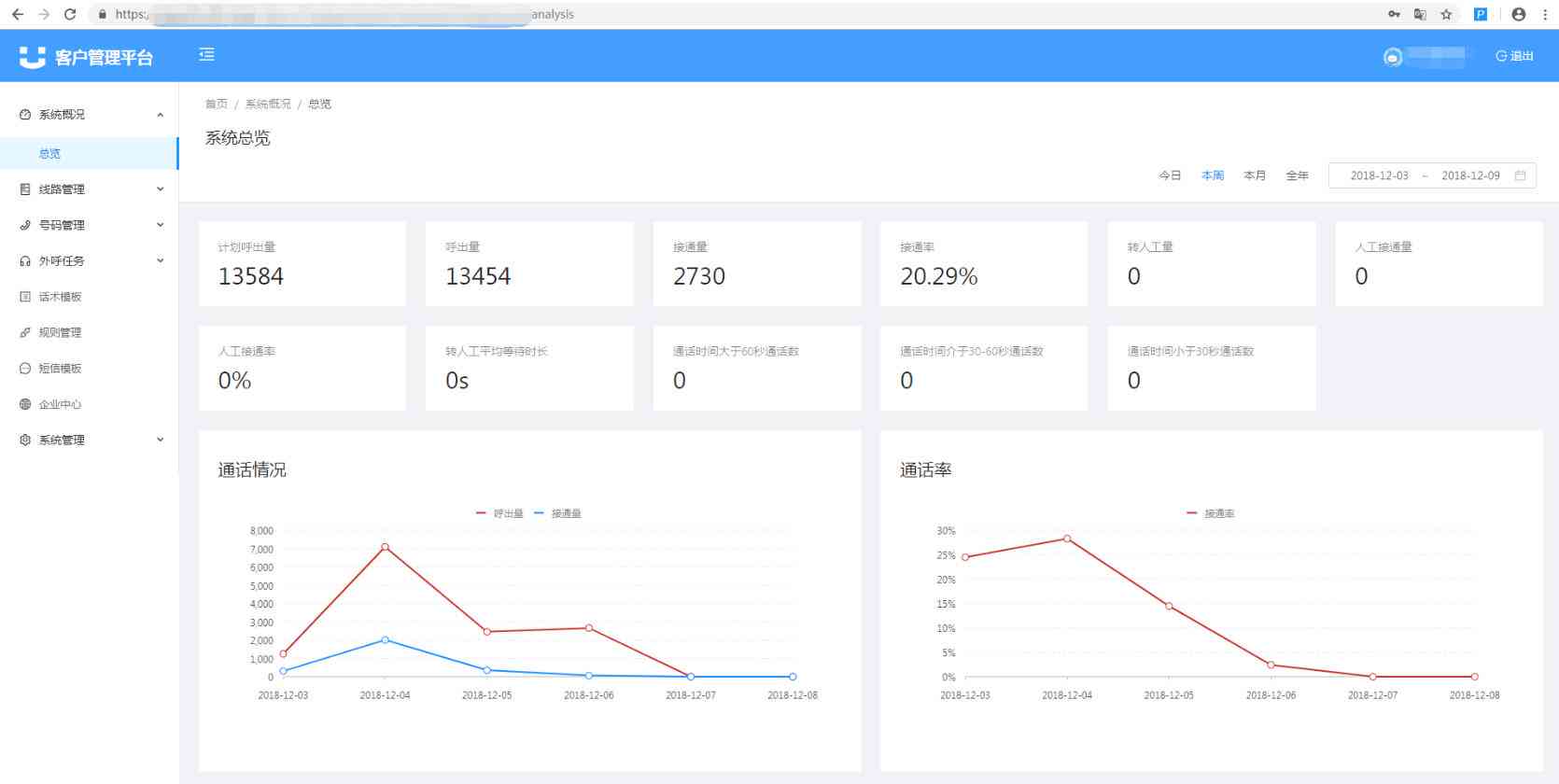This screenshot has height=784, width=1559.
Task: Switch the time range to 全年
Action: [1297, 175]
